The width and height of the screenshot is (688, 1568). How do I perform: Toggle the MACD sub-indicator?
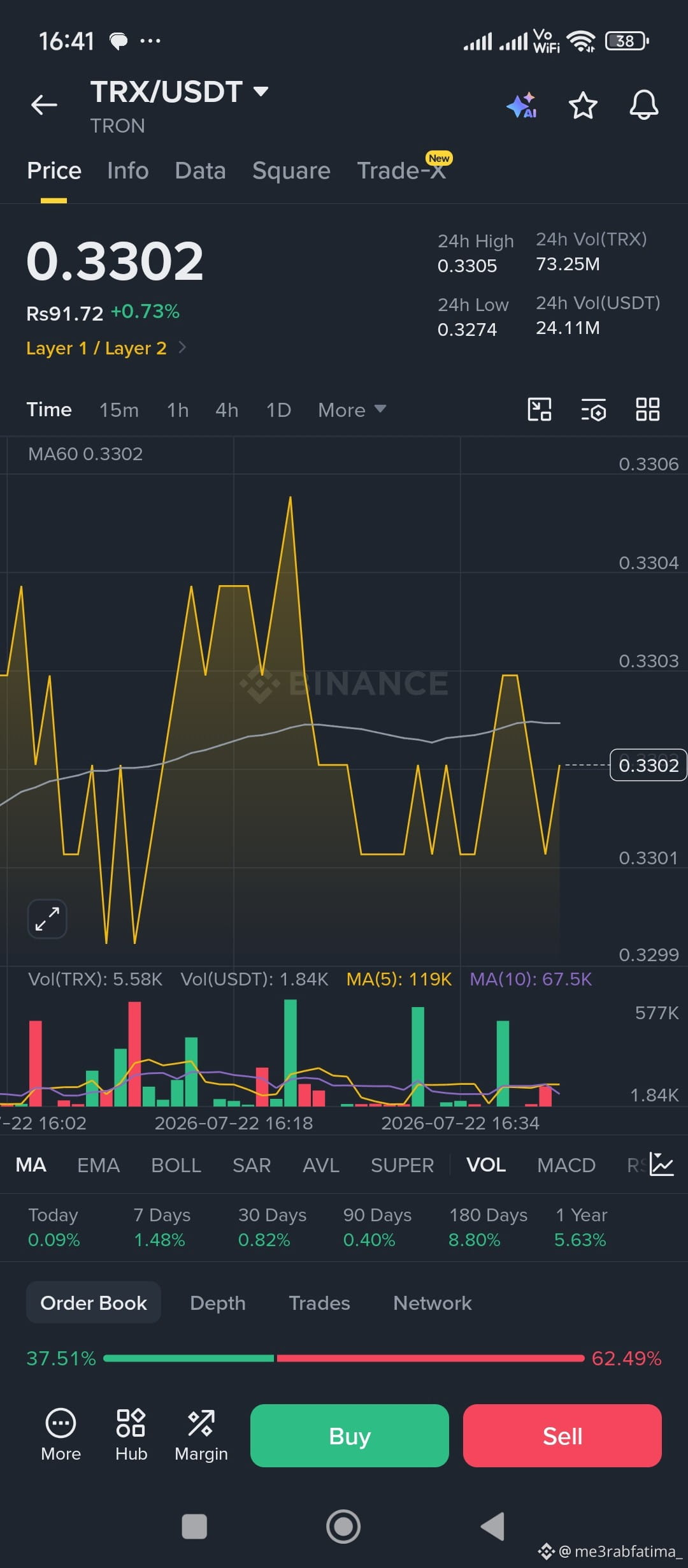click(x=566, y=1165)
